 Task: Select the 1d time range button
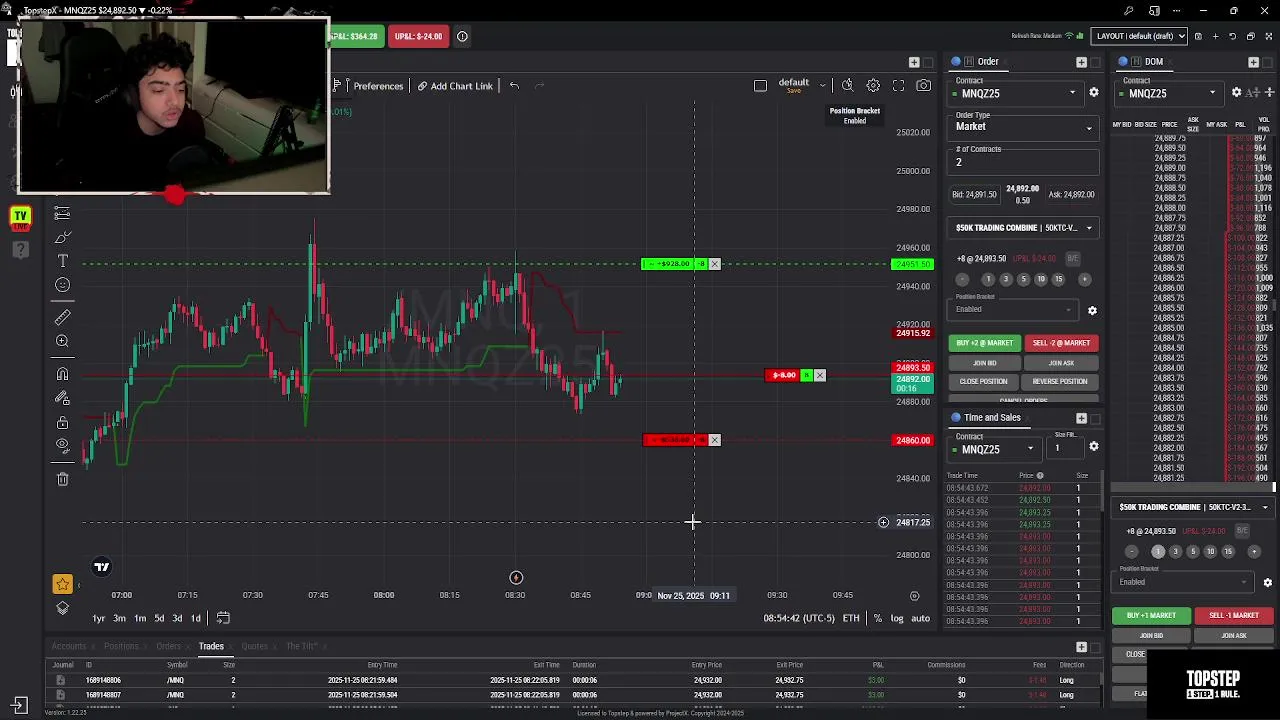click(196, 618)
